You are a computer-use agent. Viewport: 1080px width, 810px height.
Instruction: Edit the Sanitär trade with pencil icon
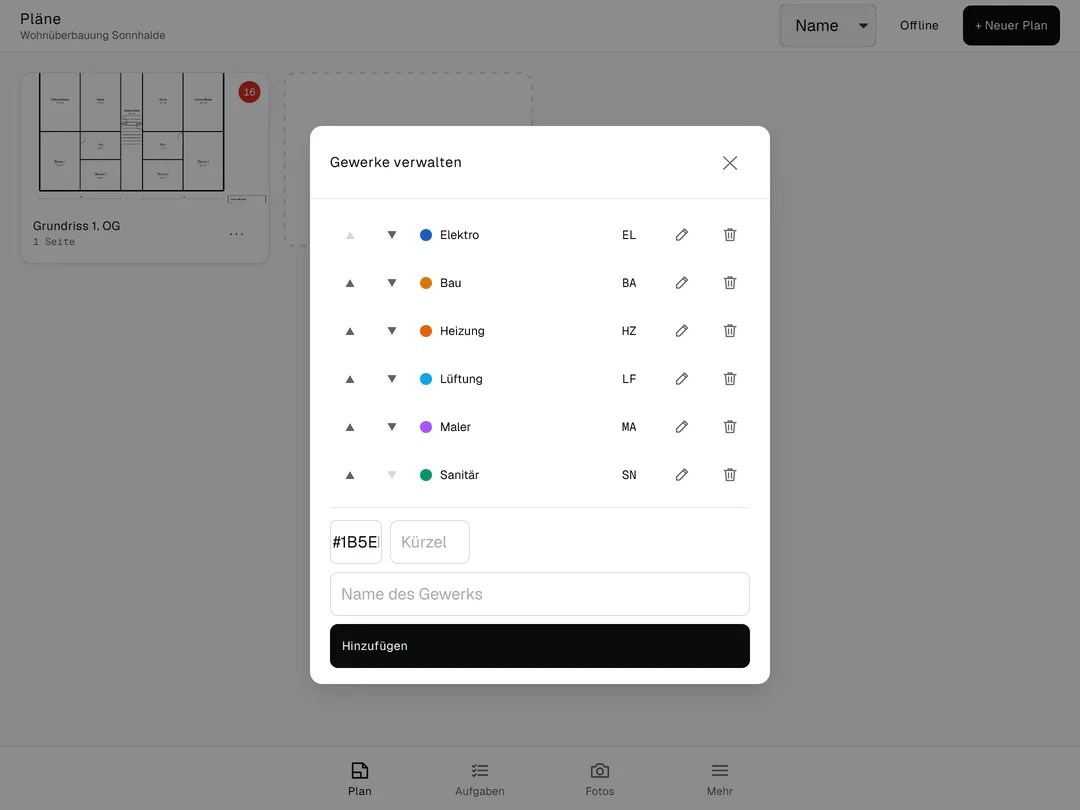pos(681,475)
